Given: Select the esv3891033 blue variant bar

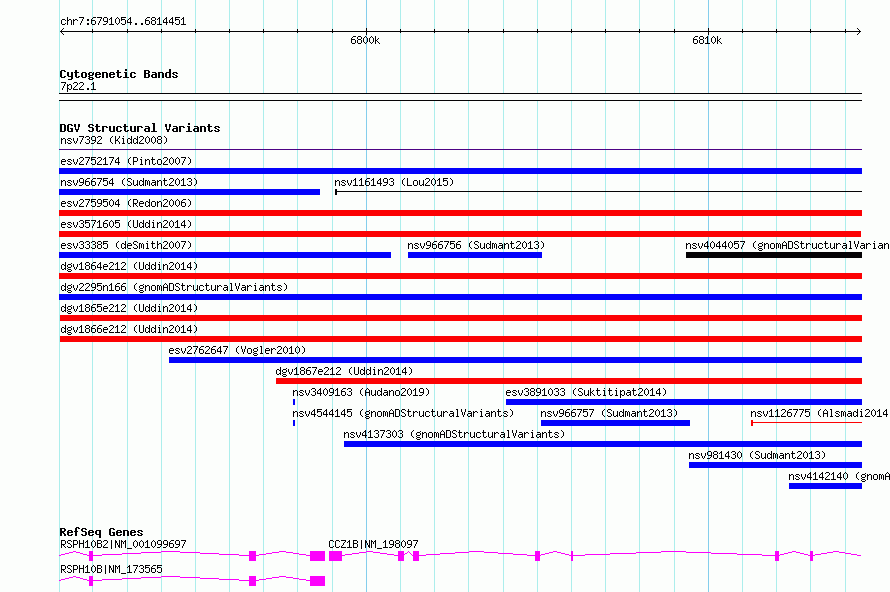Looking at the screenshot, I should tap(683, 402).
